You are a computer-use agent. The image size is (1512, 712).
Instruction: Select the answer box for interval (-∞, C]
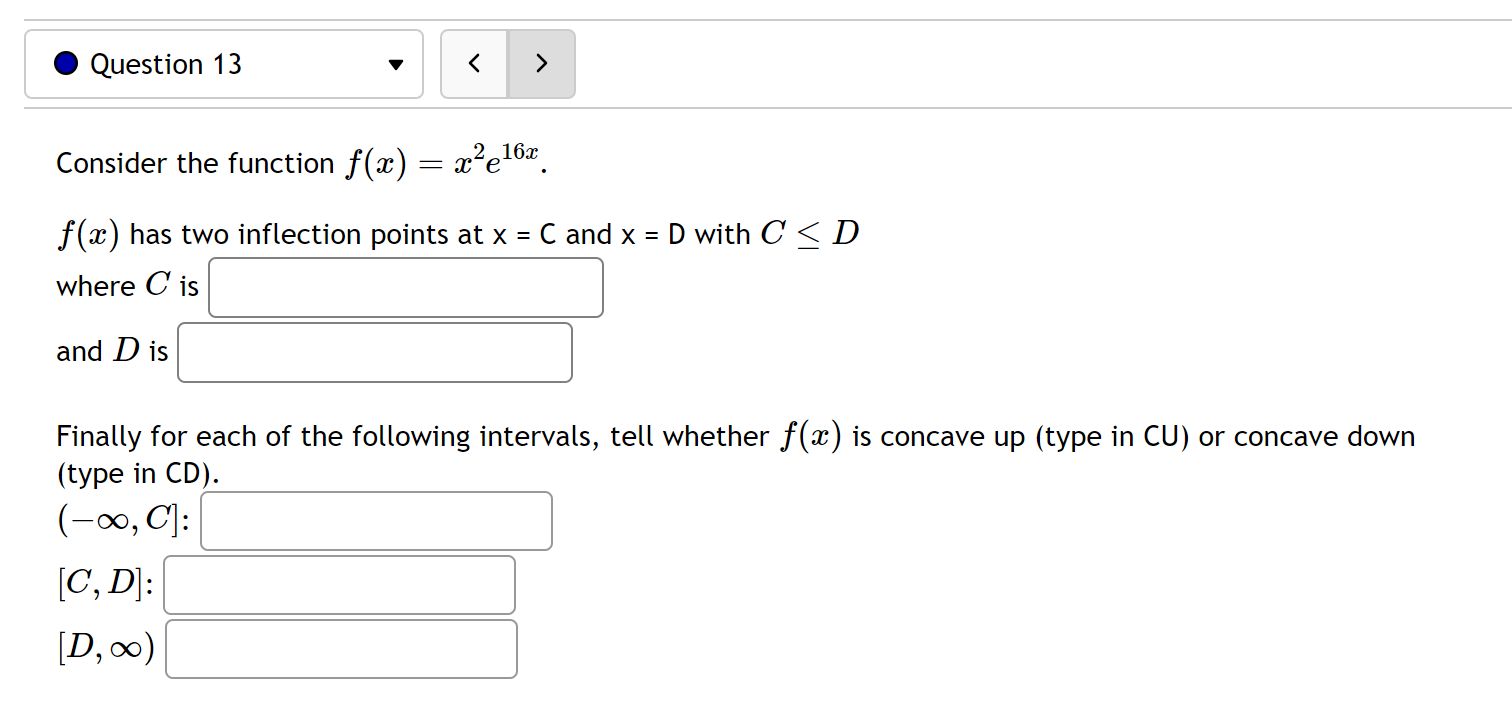[x=376, y=520]
